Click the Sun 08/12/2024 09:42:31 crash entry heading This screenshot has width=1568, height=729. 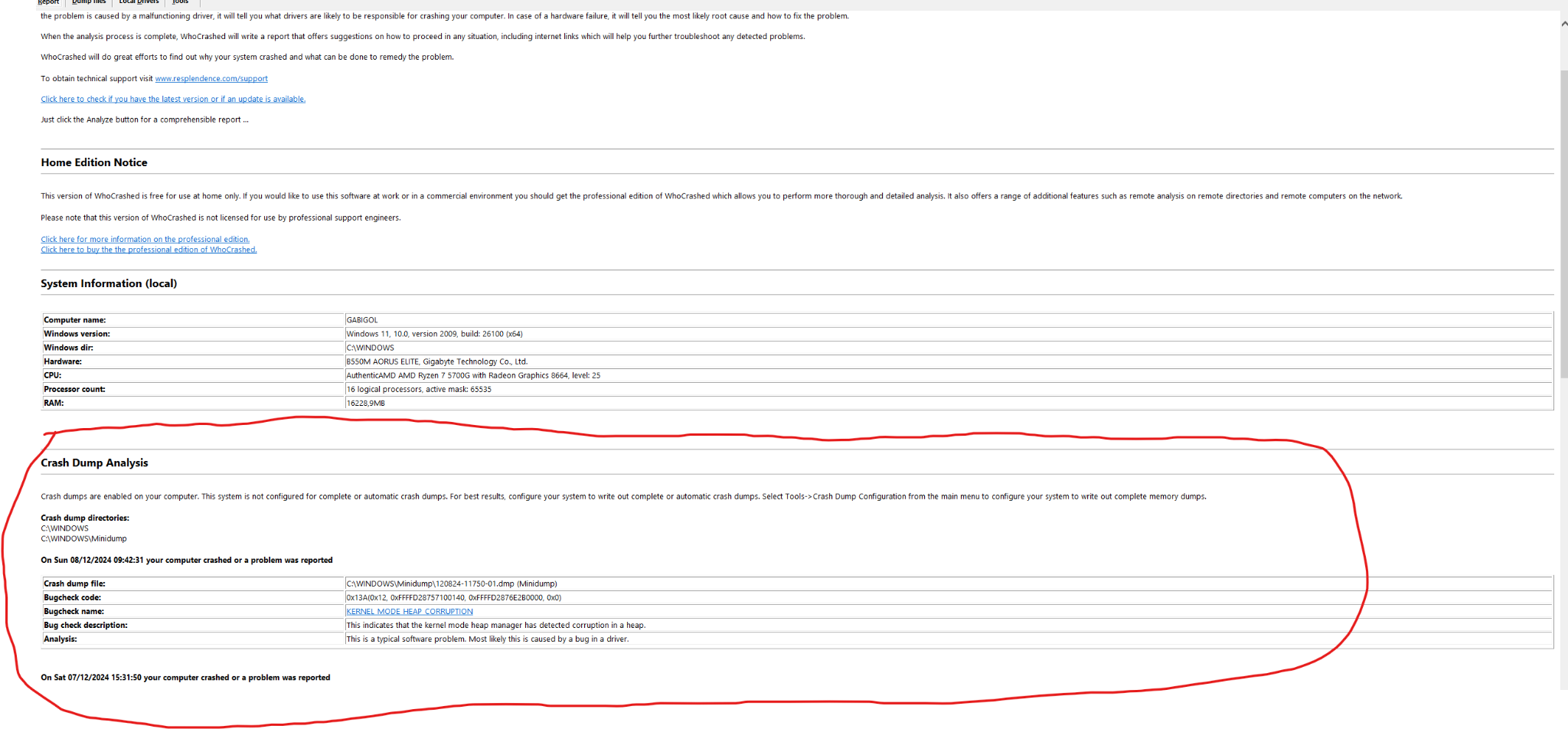[x=187, y=560]
